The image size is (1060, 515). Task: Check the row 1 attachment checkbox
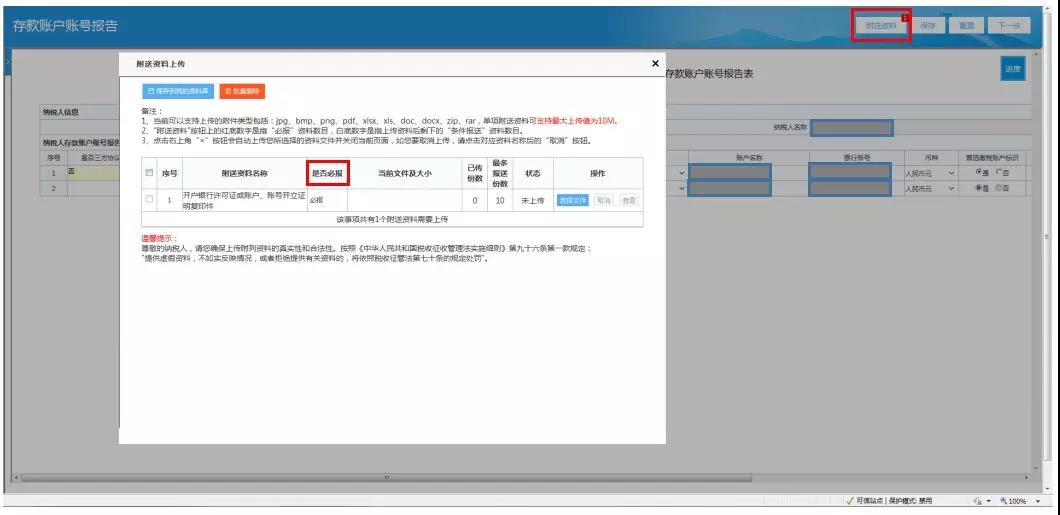point(150,200)
